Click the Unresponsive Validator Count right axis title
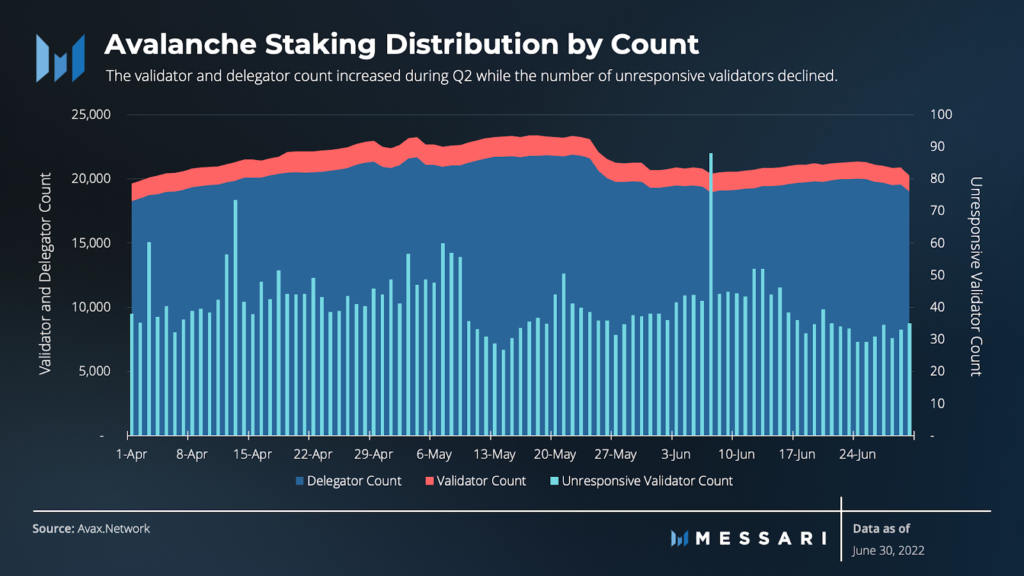 976,276
